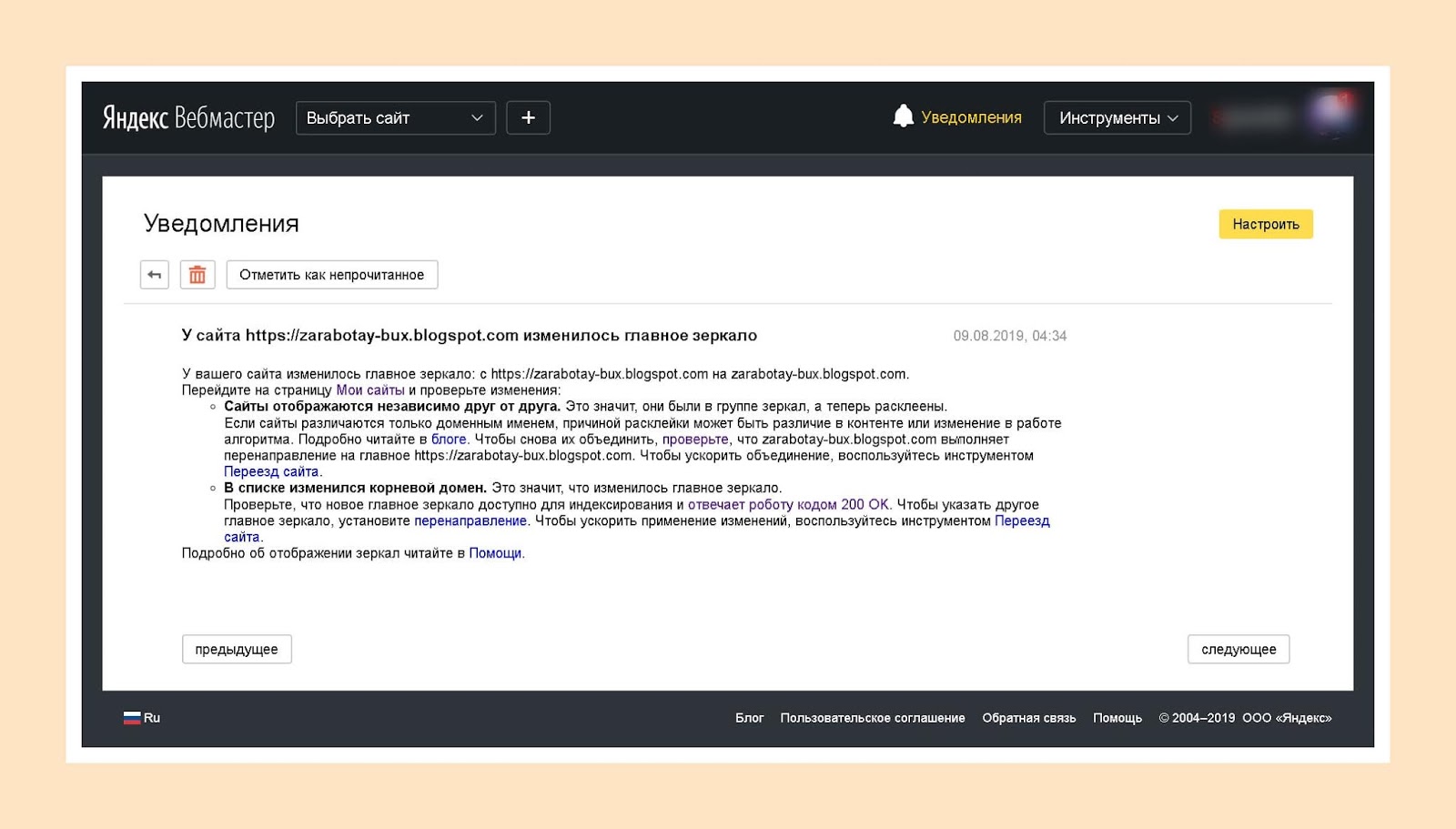Image resolution: width=1456 pixels, height=829 pixels.
Task: Go to следующее notification
Action: [1239, 650]
